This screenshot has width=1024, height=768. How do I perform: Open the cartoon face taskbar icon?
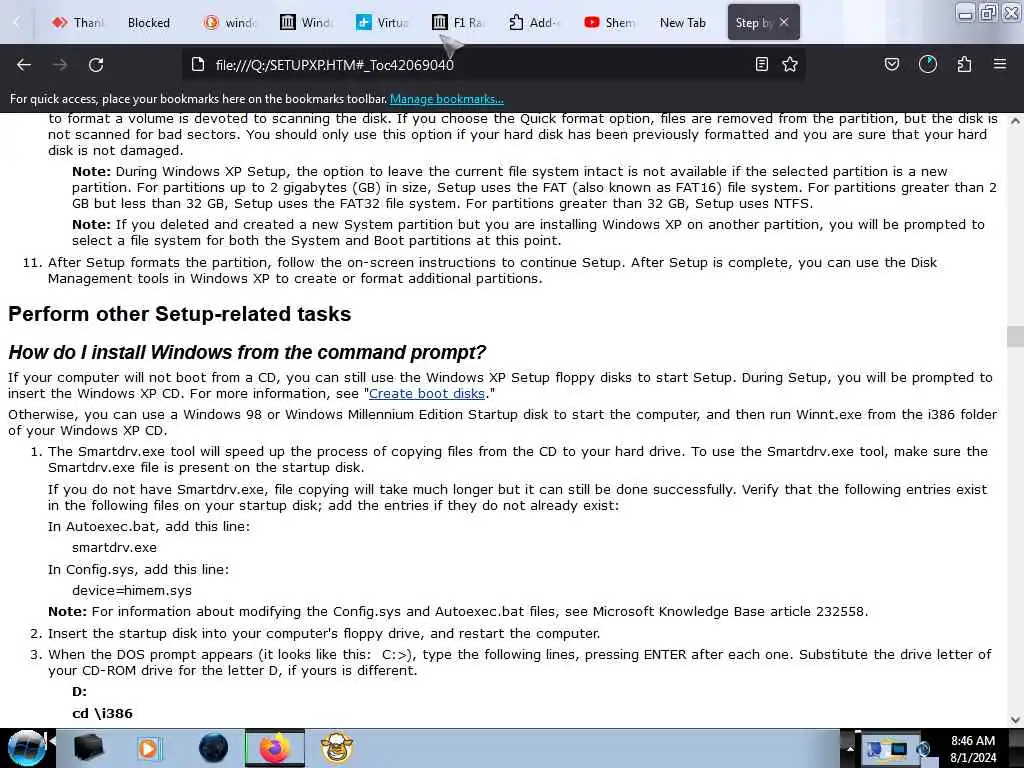[337, 748]
